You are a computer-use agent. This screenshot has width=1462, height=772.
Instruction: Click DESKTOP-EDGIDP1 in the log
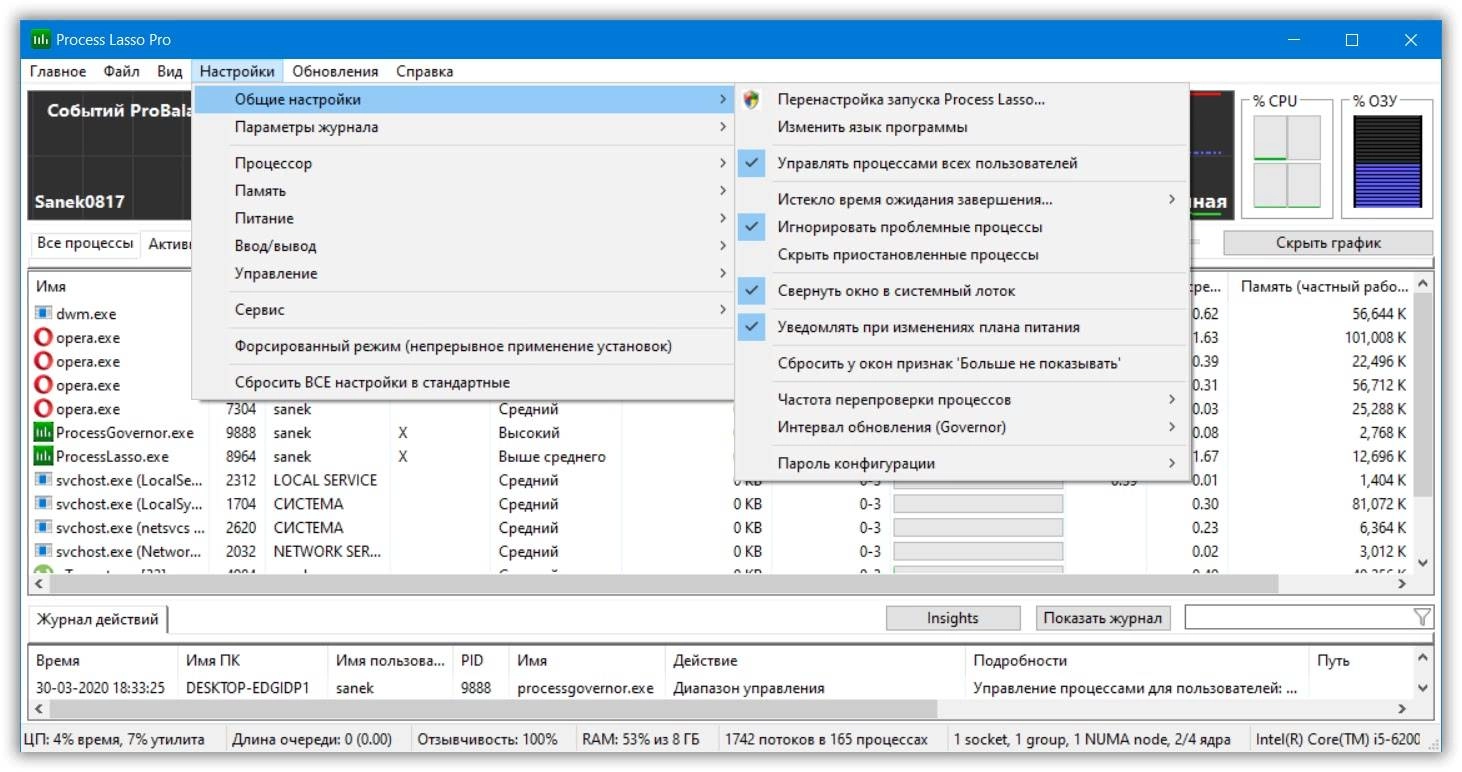click(248, 688)
